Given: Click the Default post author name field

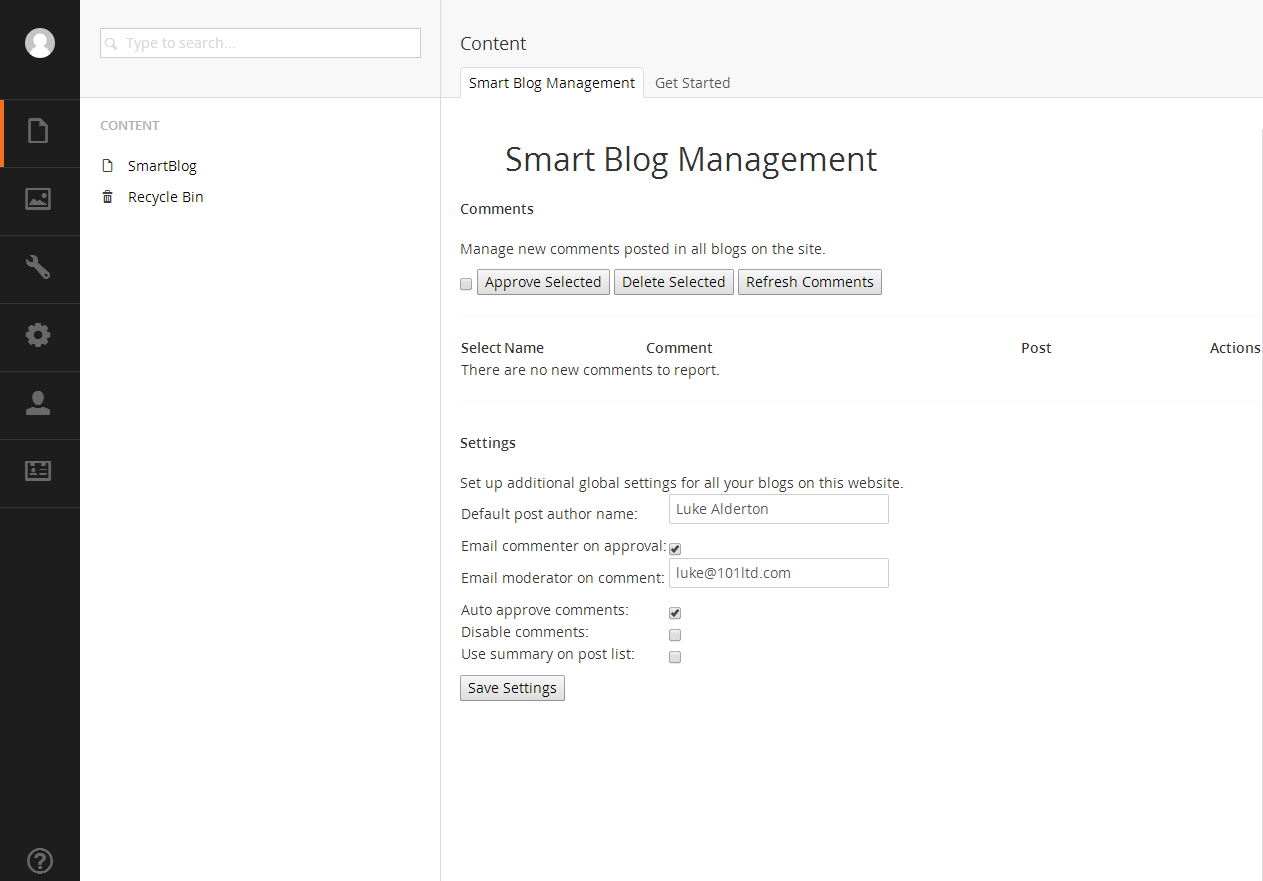Looking at the screenshot, I should coord(779,509).
